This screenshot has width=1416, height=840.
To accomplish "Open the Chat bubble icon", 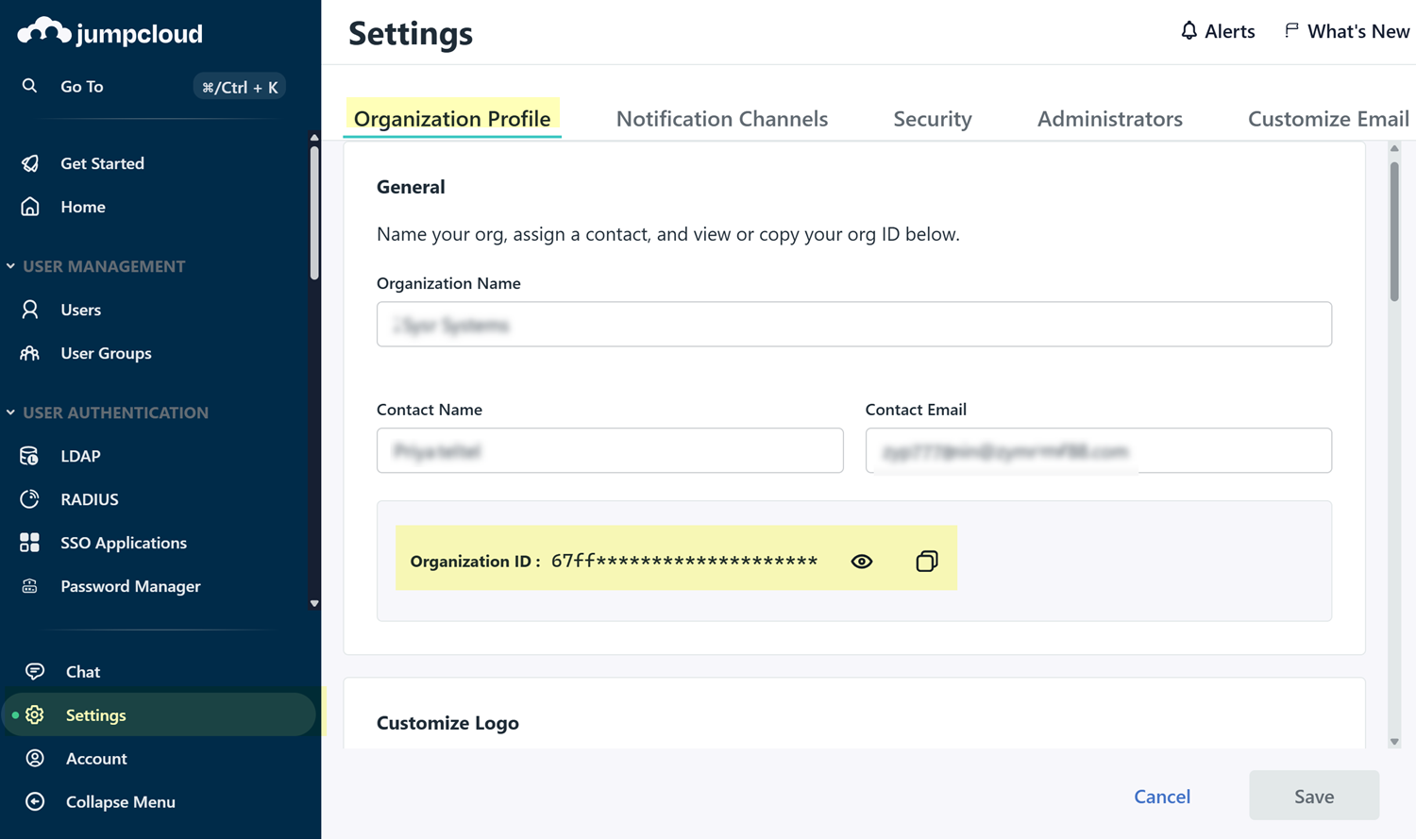I will (x=35, y=671).
